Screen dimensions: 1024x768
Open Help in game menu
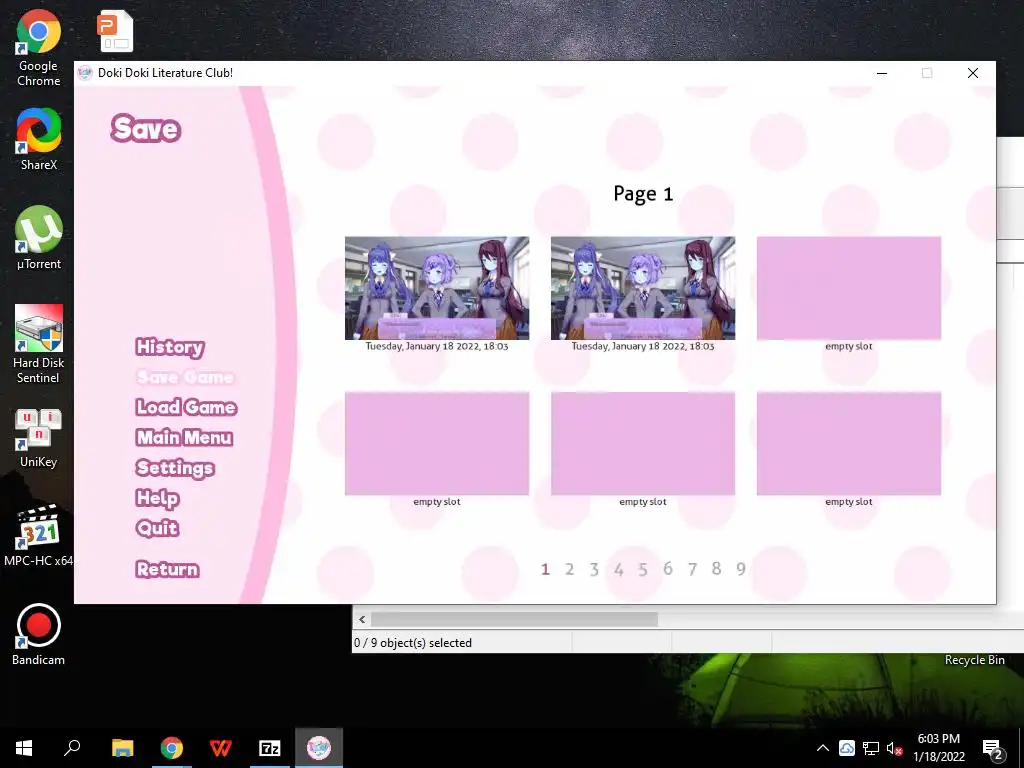point(157,498)
